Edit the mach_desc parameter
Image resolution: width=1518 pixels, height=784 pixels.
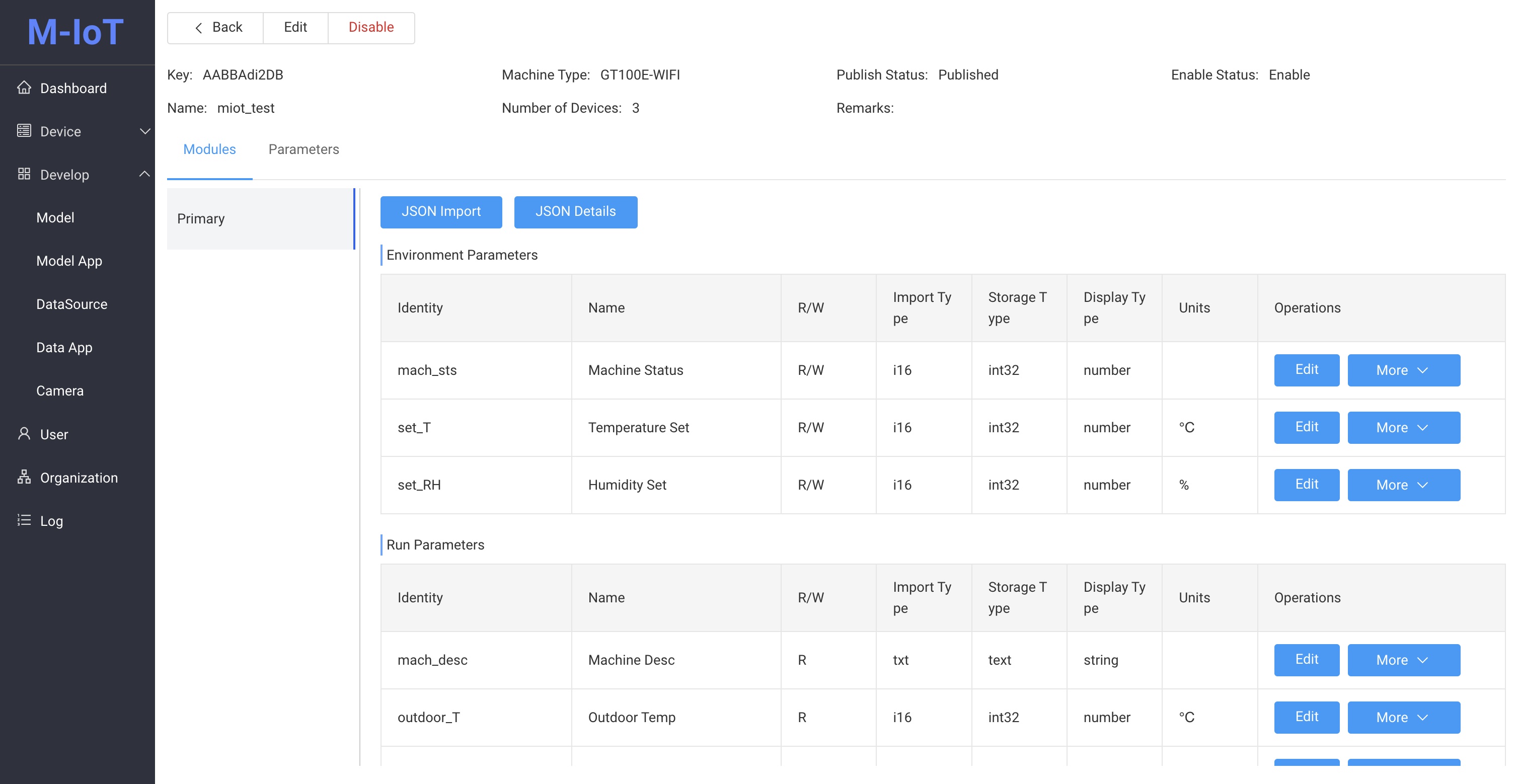click(x=1307, y=660)
